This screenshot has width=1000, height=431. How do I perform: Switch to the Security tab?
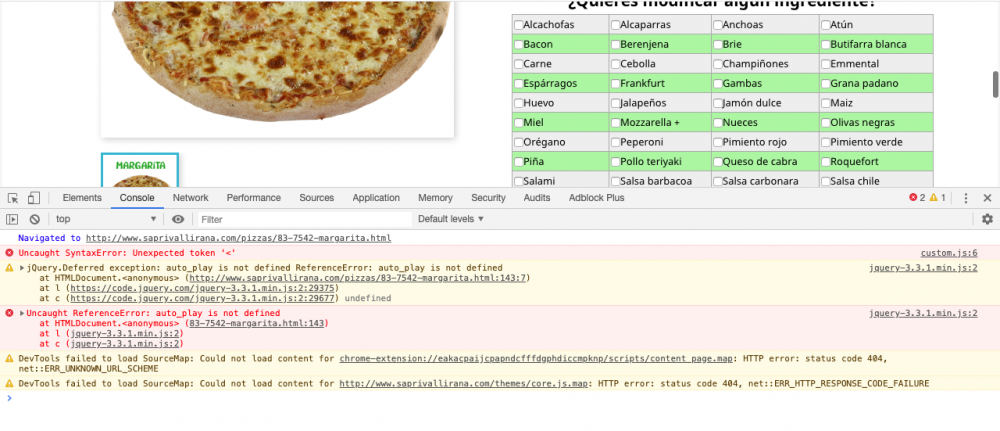click(x=488, y=198)
